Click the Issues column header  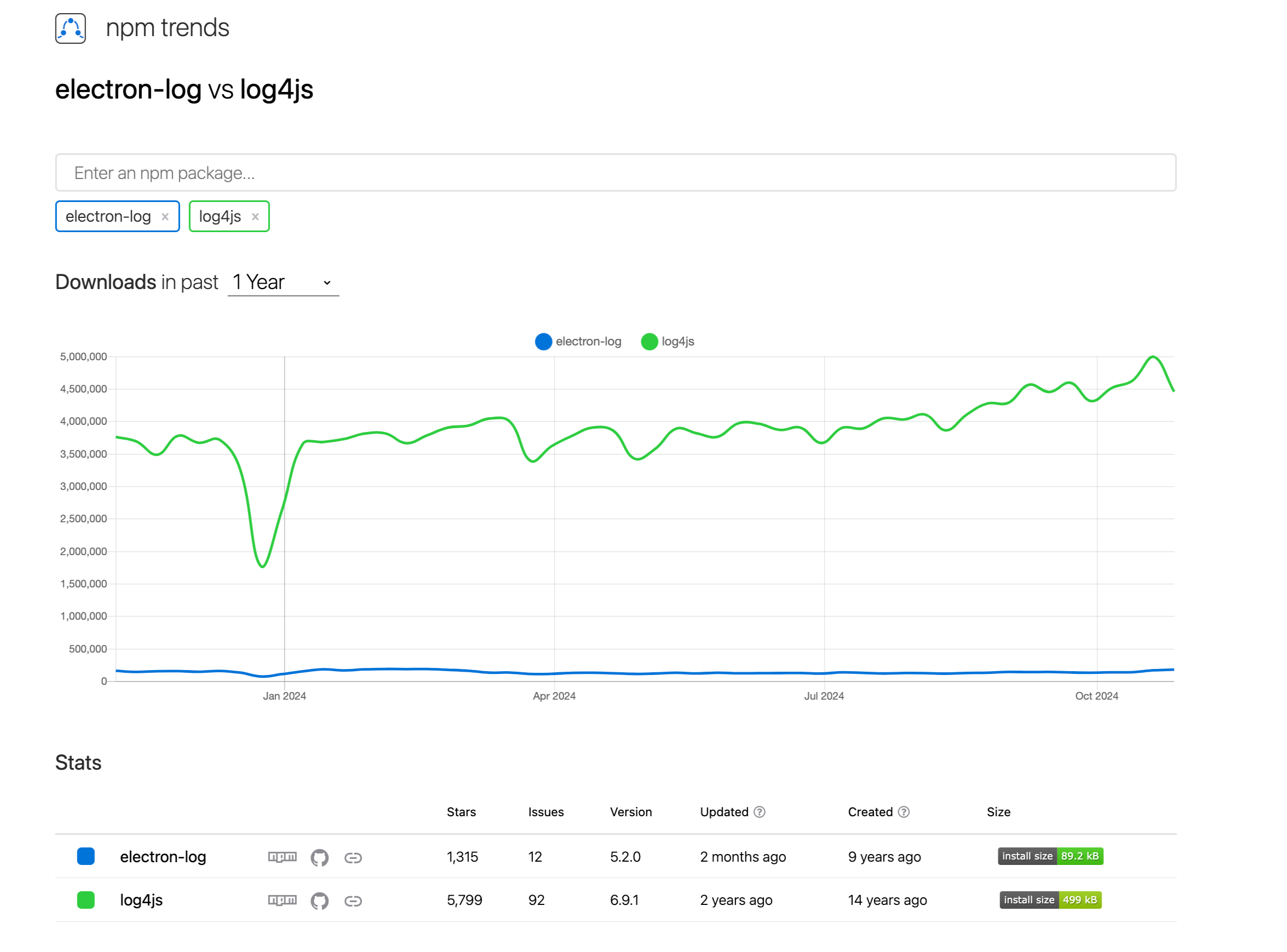[x=546, y=812]
